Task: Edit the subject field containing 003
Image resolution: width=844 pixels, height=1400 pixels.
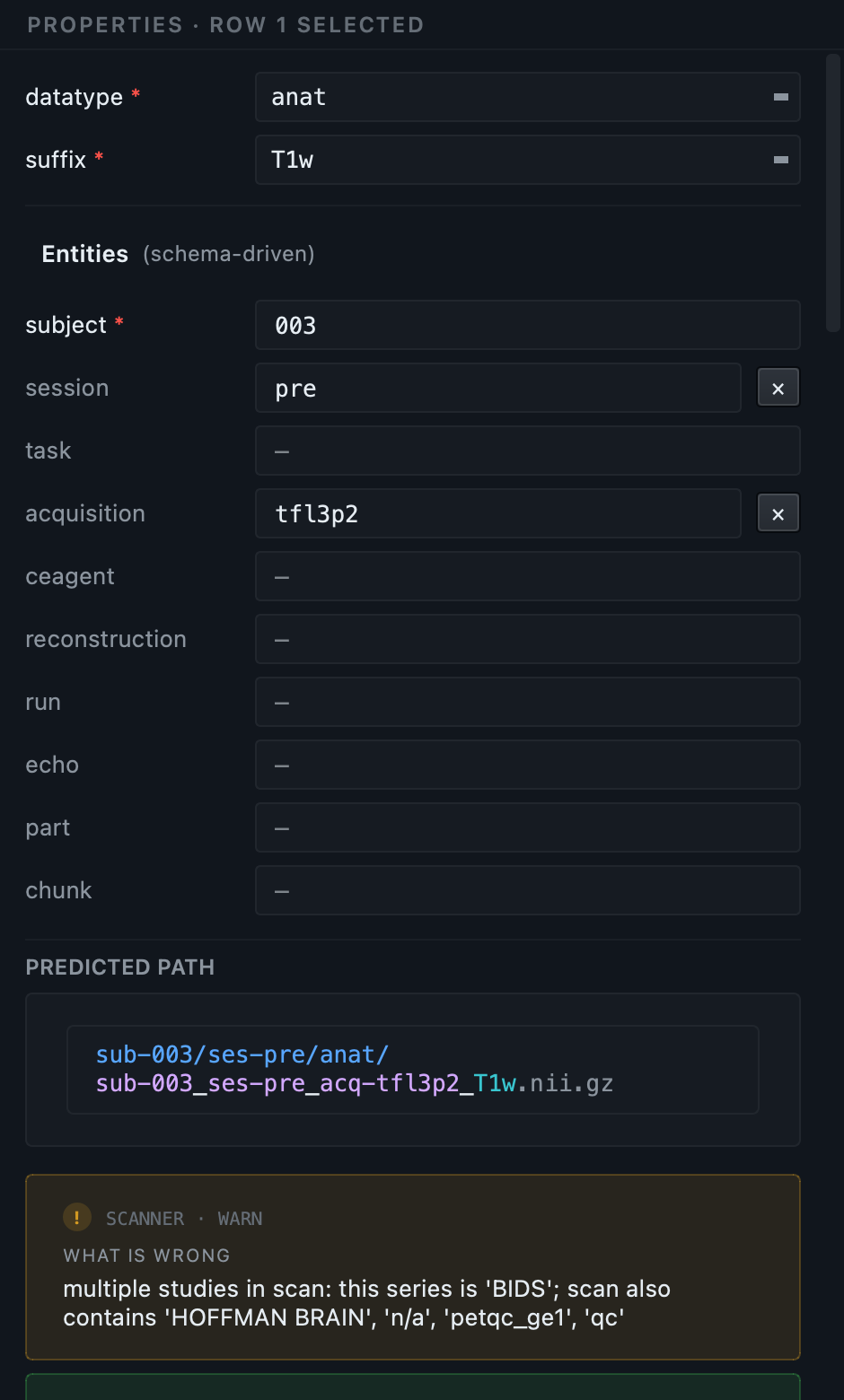Action: click(528, 325)
